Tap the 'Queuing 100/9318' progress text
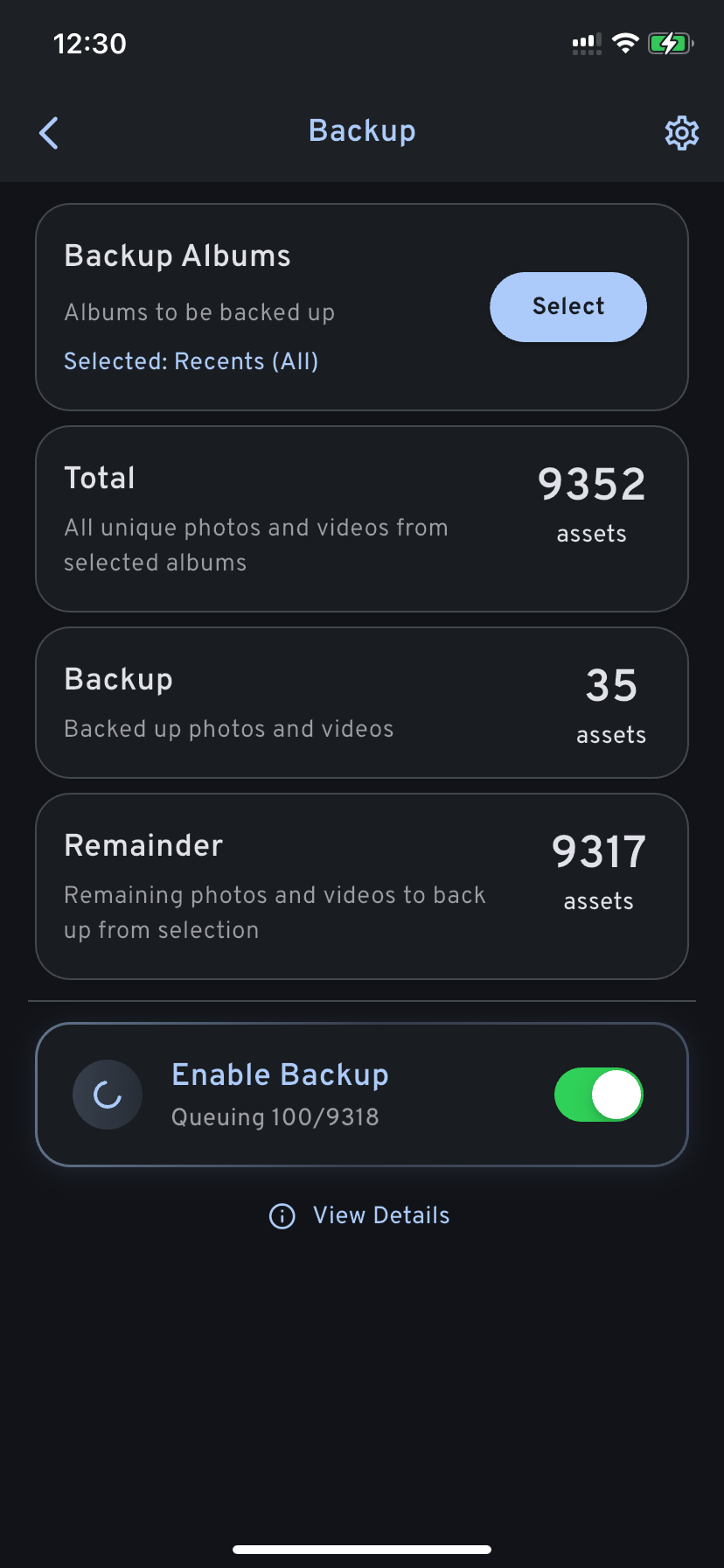724x1568 pixels. 275,1117
